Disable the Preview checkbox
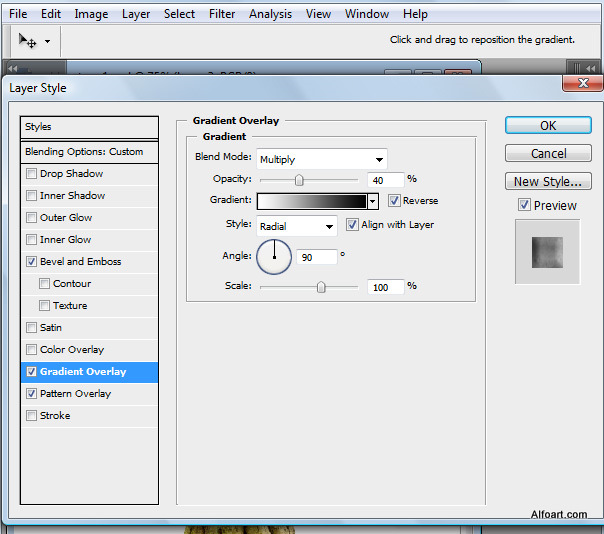The height and width of the screenshot is (534, 604). pyautogui.click(x=524, y=205)
